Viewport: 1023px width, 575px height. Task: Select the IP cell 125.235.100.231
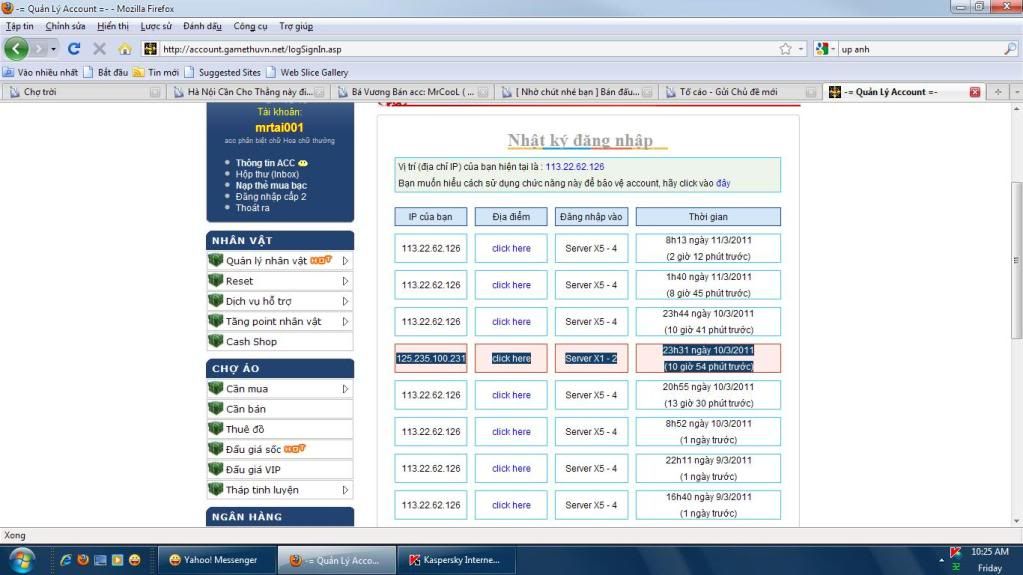click(x=431, y=358)
